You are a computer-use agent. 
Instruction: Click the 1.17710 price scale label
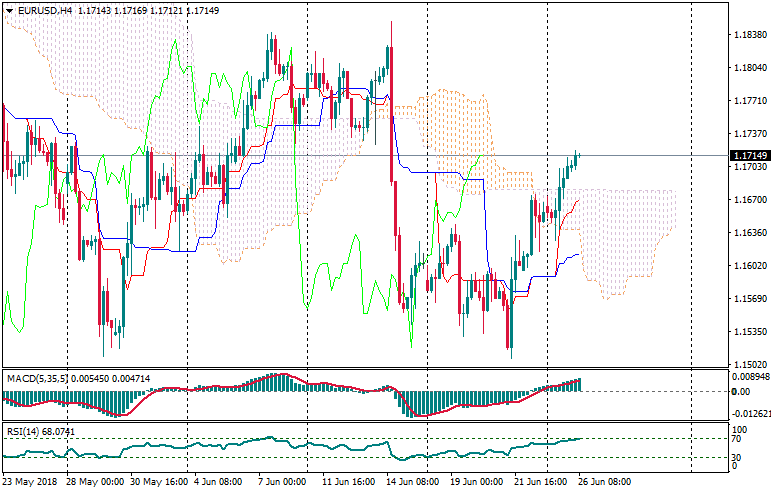pos(746,101)
